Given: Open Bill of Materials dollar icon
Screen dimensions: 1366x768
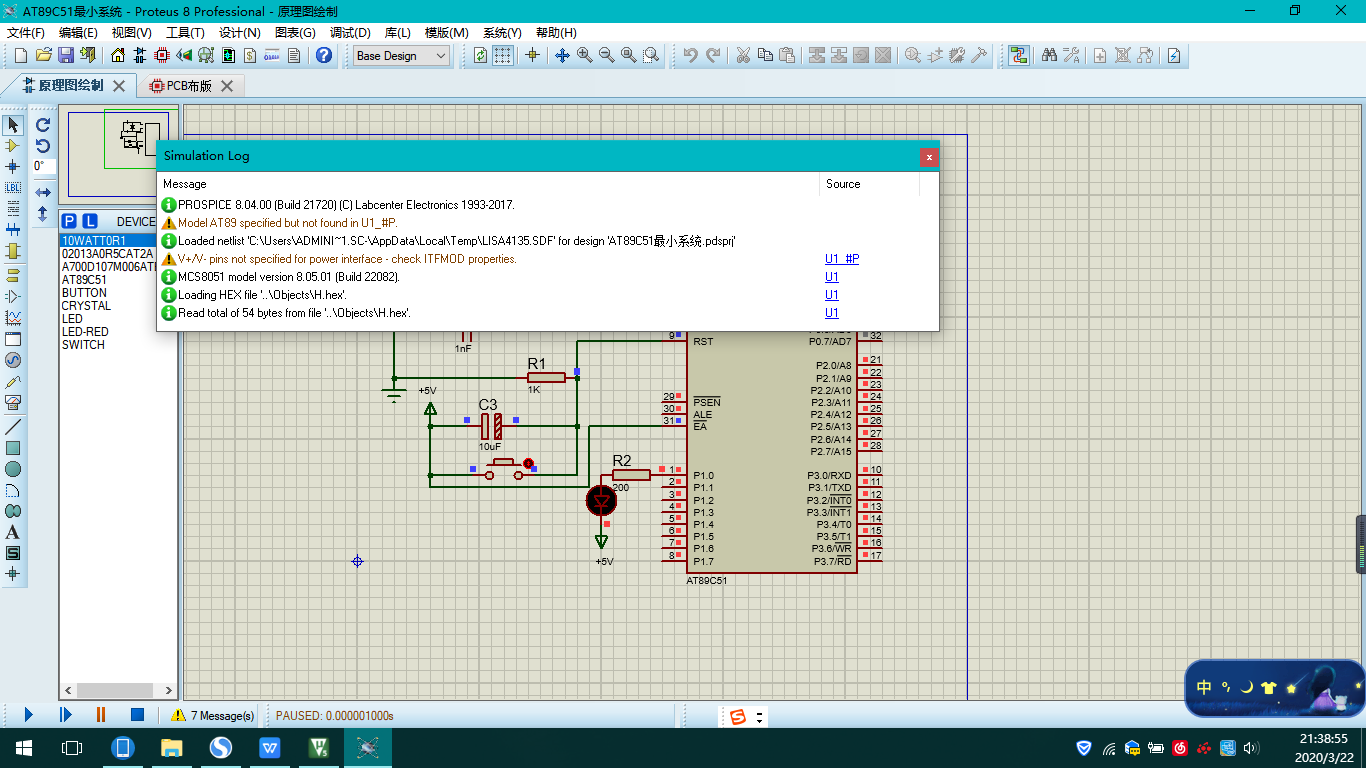Looking at the screenshot, I should tap(250, 55).
